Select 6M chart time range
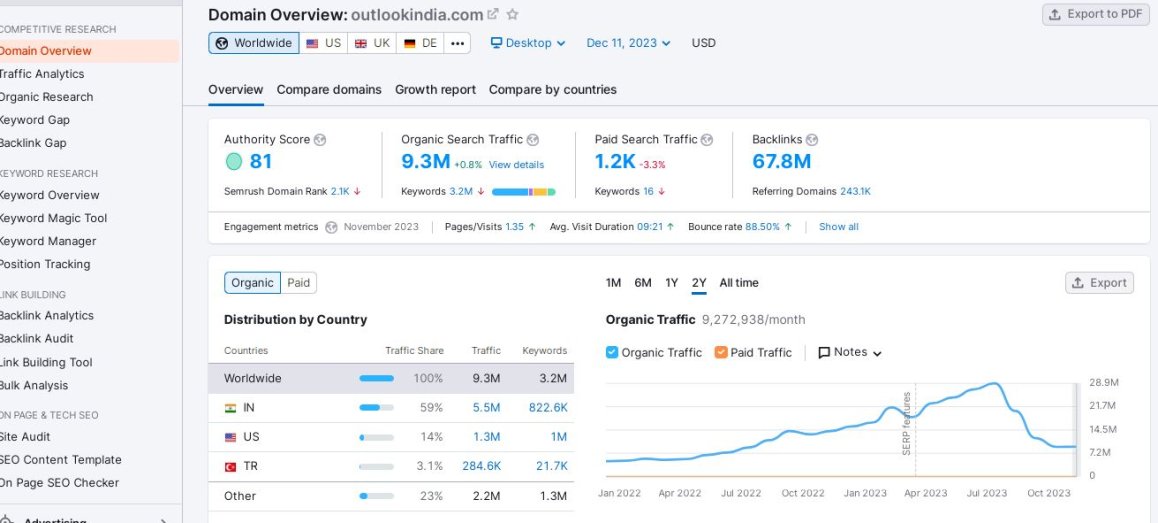Viewport: 1158px width, 523px height. 643,283
